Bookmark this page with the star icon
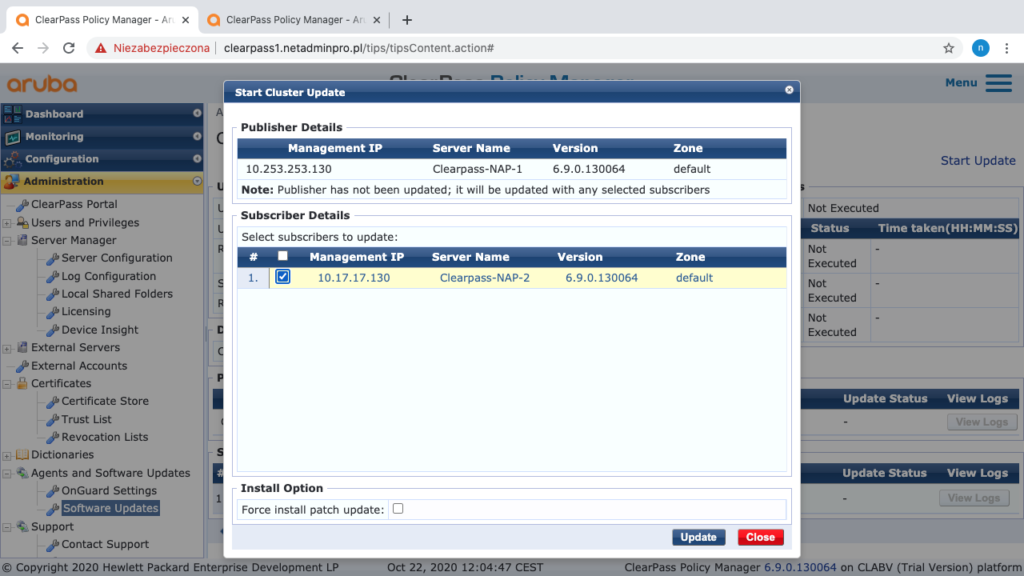 (x=948, y=47)
